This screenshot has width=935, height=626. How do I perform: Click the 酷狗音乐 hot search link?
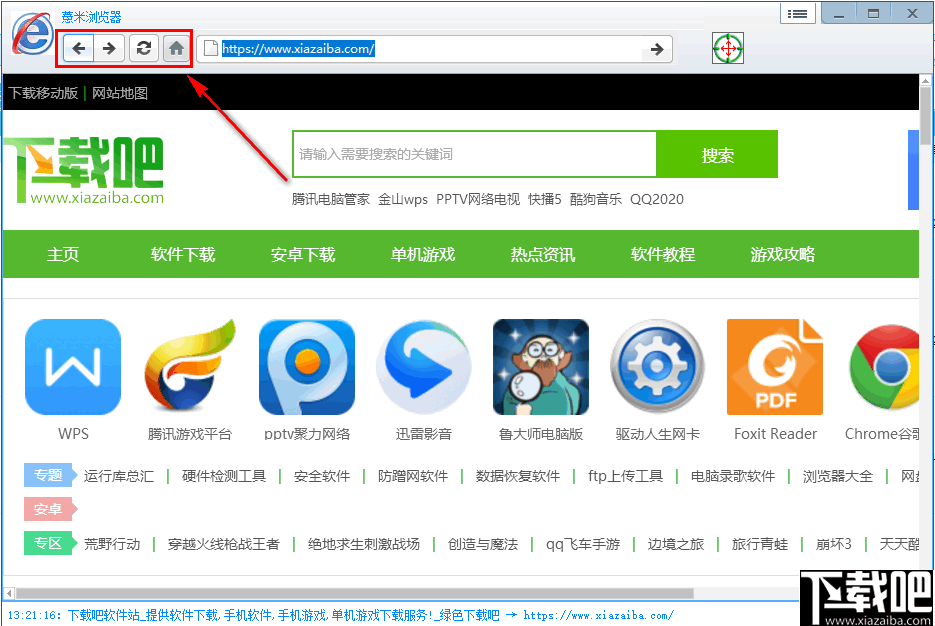(x=596, y=199)
